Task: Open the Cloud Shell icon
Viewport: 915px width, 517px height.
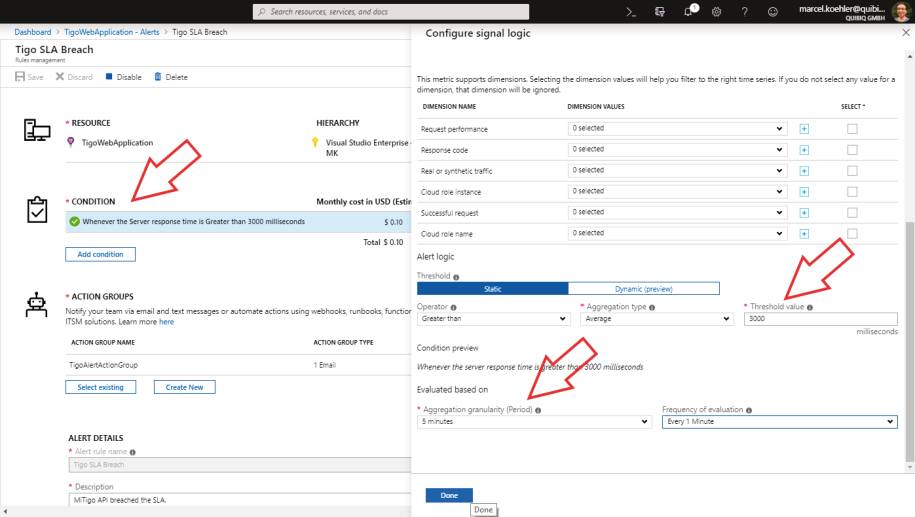Action: point(631,12)
